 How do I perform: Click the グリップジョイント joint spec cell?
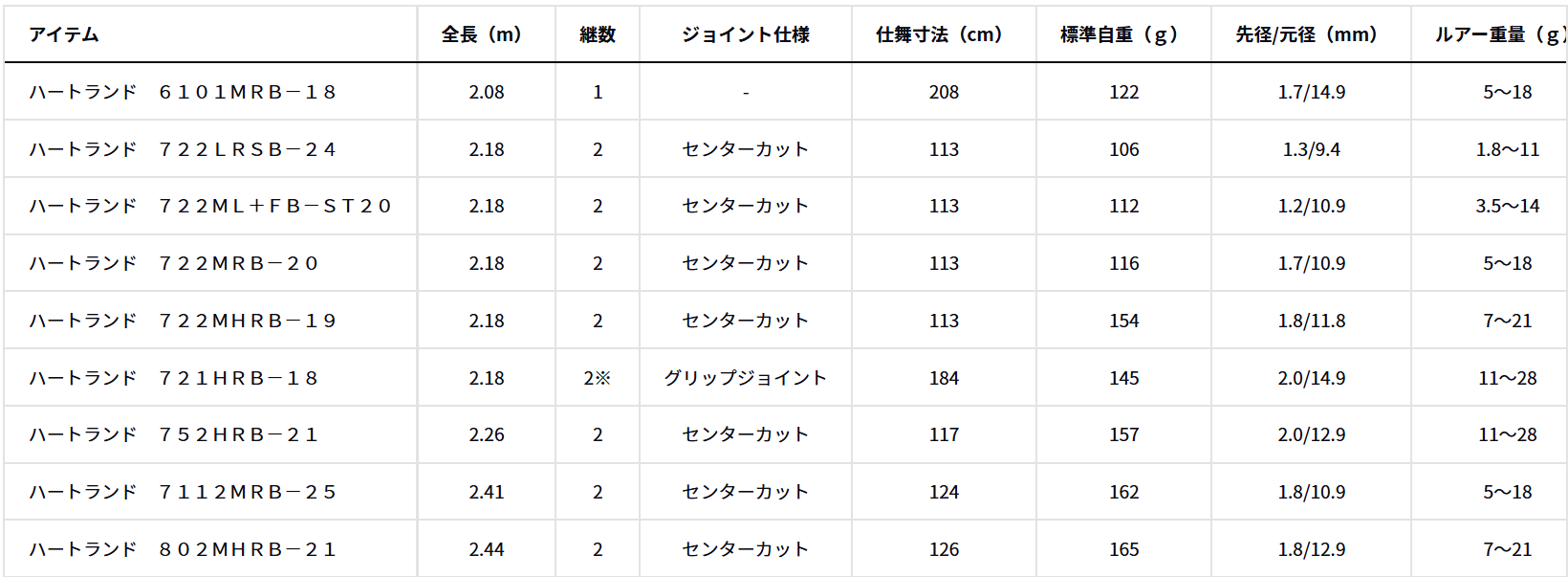click(x=746, y=378)
